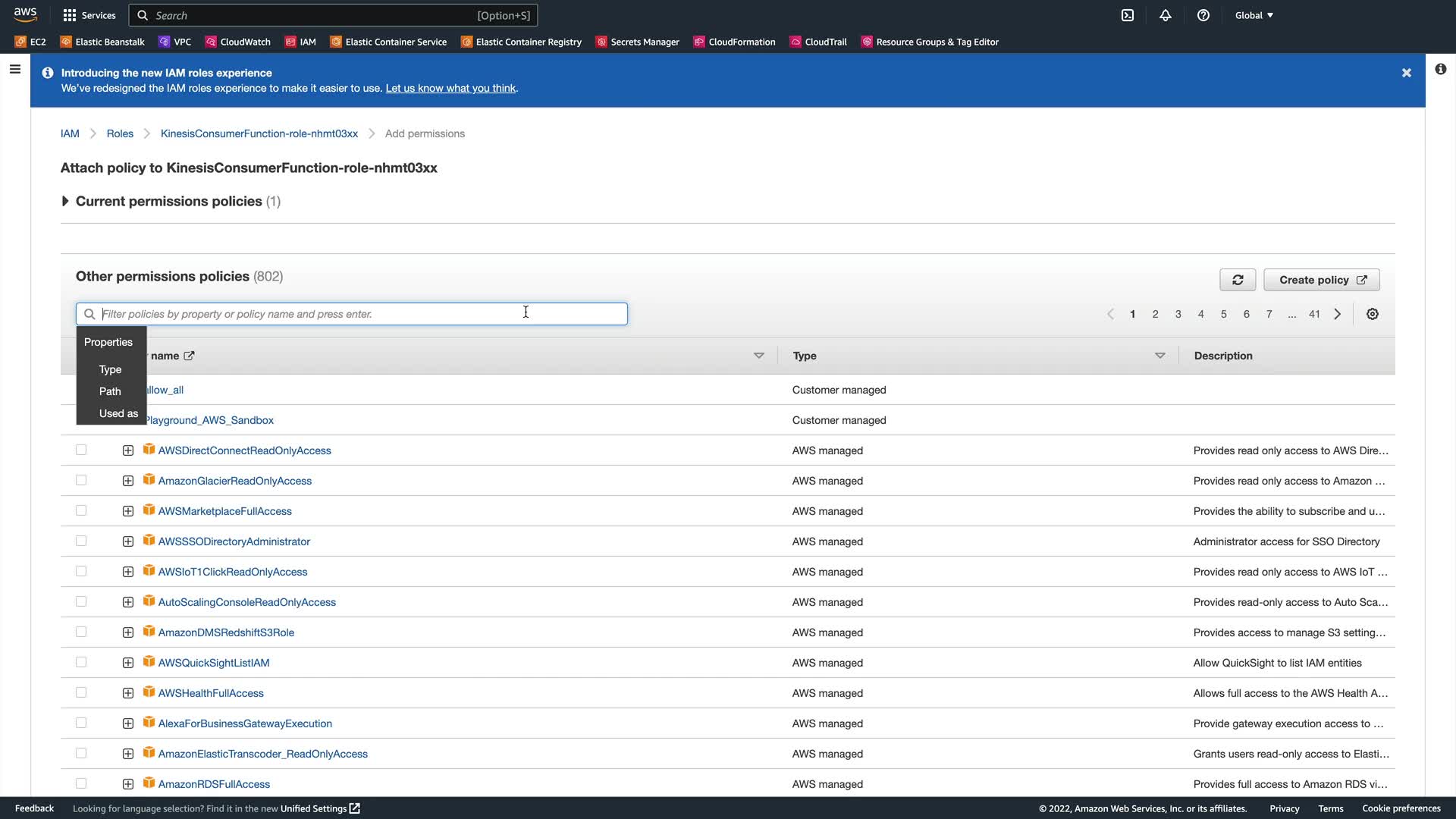
Task: Open the help question mark menu
Action: [x=1203, y=15]
